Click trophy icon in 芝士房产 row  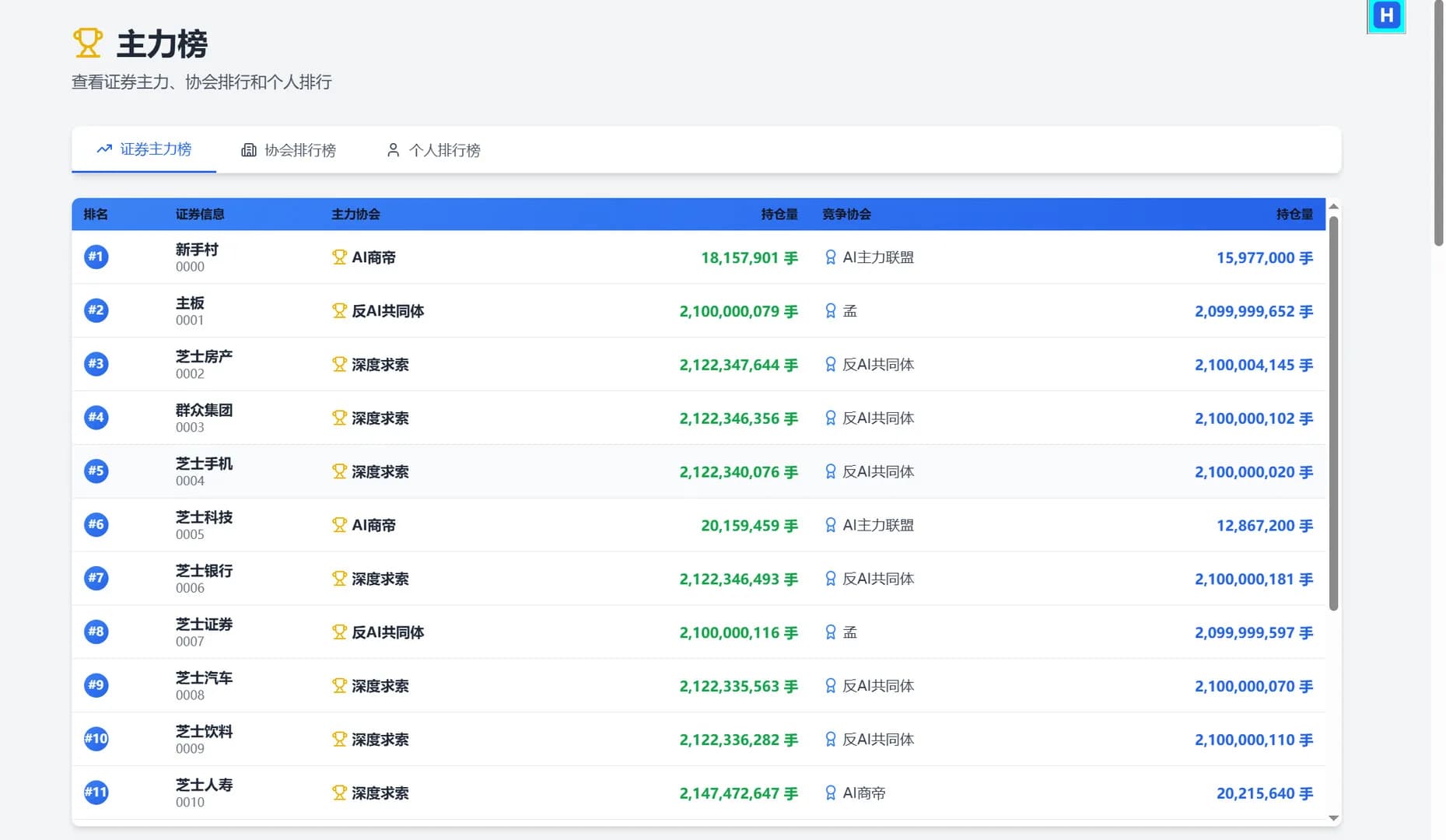click(x=339, y=365)
